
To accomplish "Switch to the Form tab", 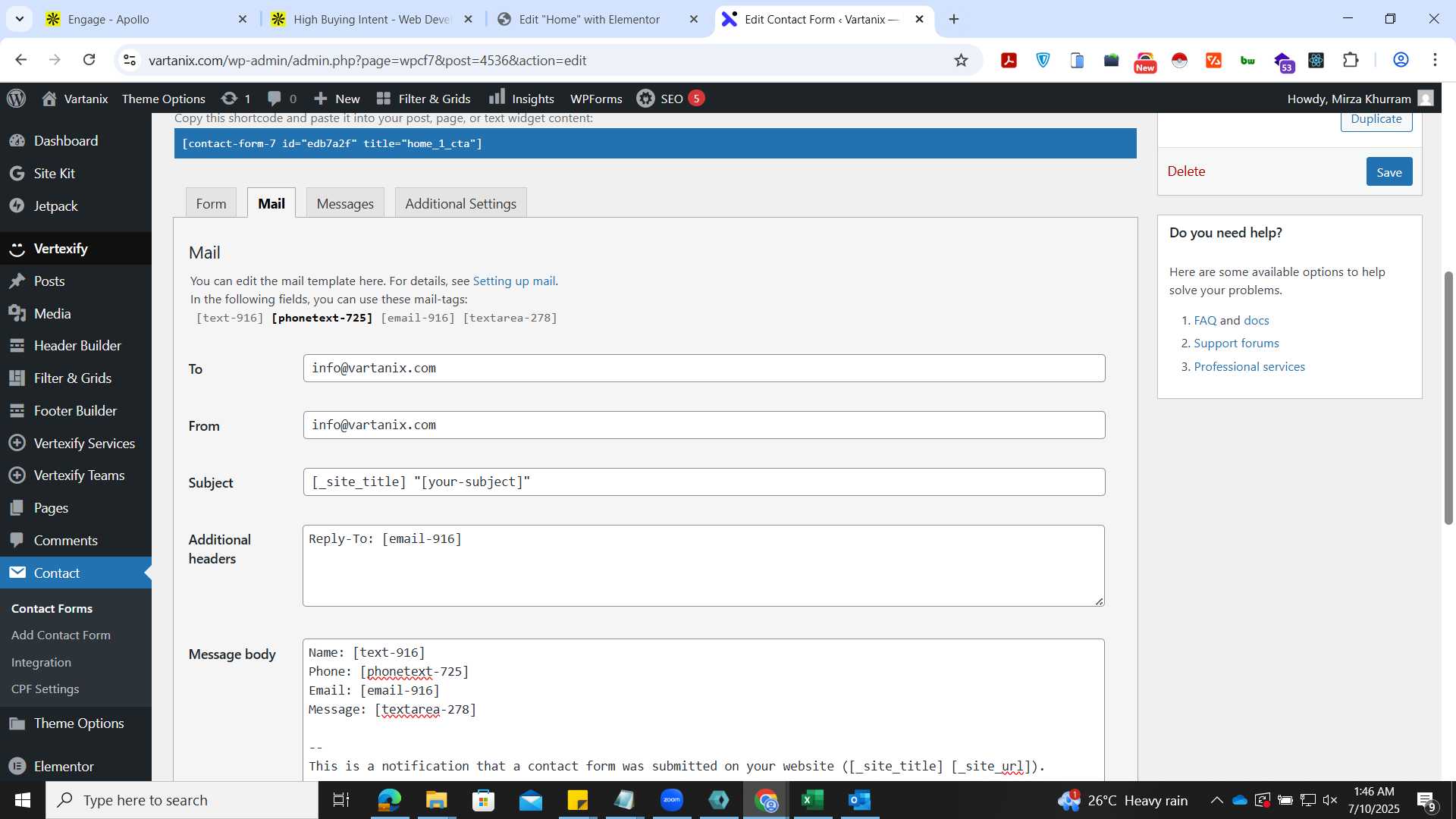I will (211, 203).
